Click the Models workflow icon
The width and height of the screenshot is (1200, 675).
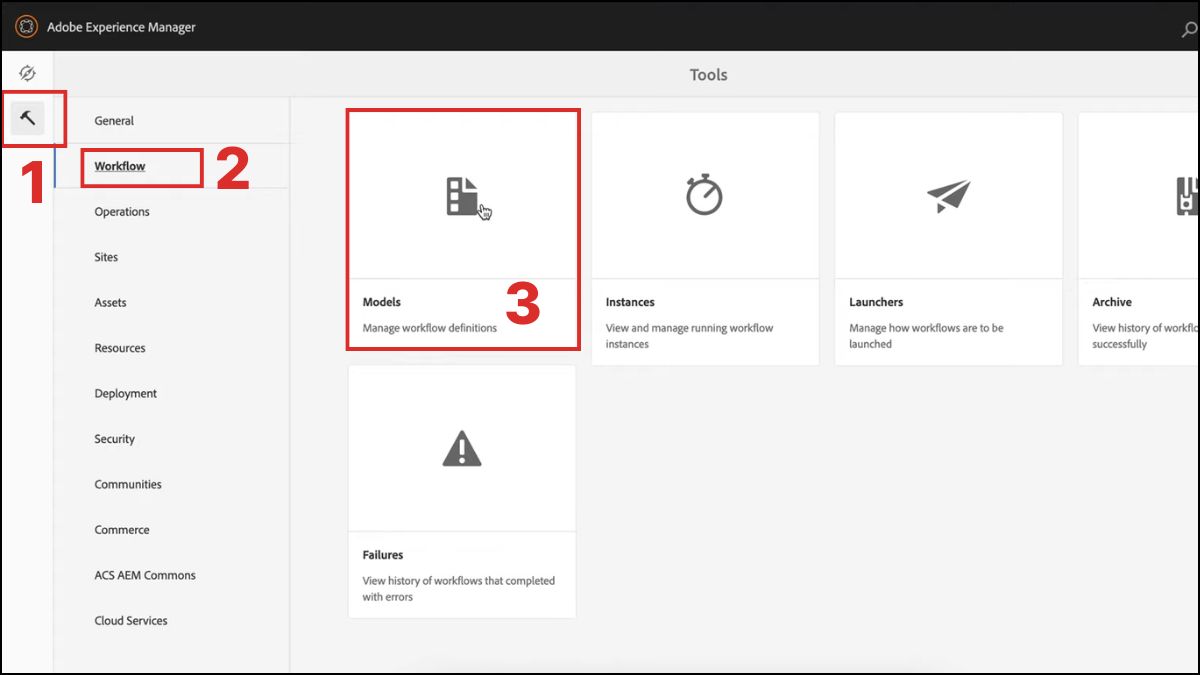tap(462, 196)
